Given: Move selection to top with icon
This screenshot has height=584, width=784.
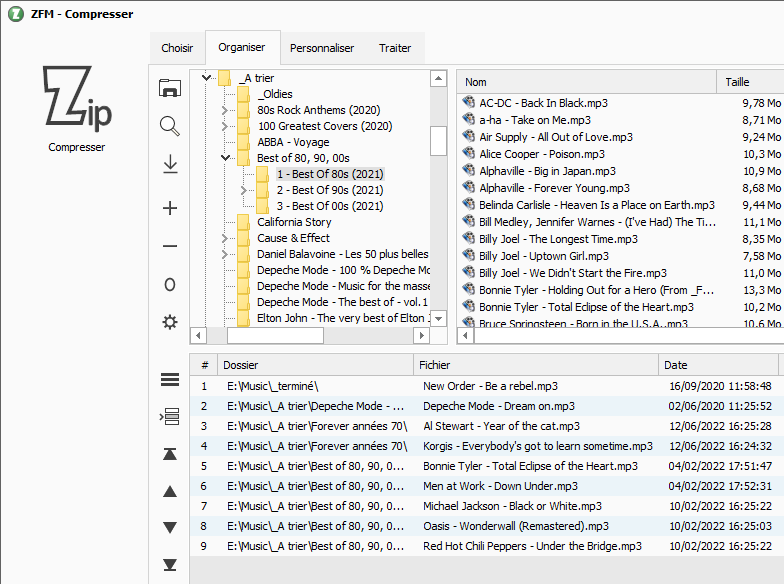Looking at the screenshot, I should [170, 454].
